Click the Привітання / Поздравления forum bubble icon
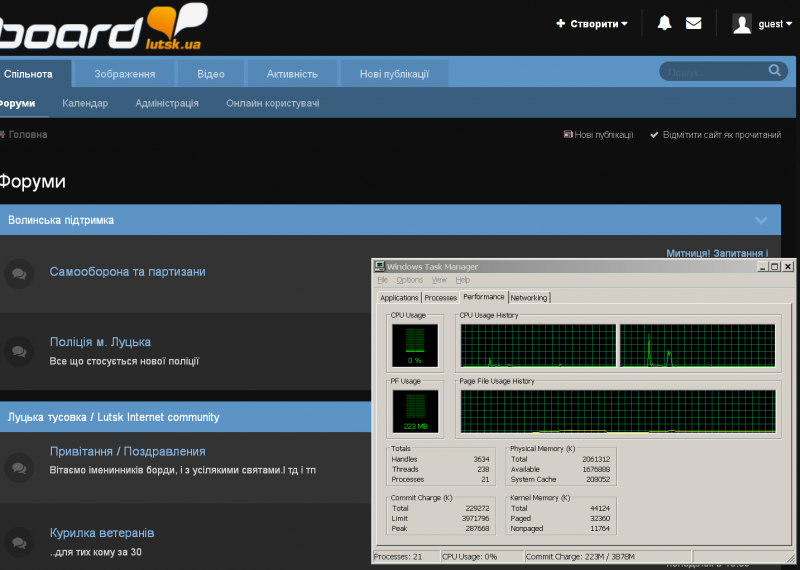 [18, 467]
